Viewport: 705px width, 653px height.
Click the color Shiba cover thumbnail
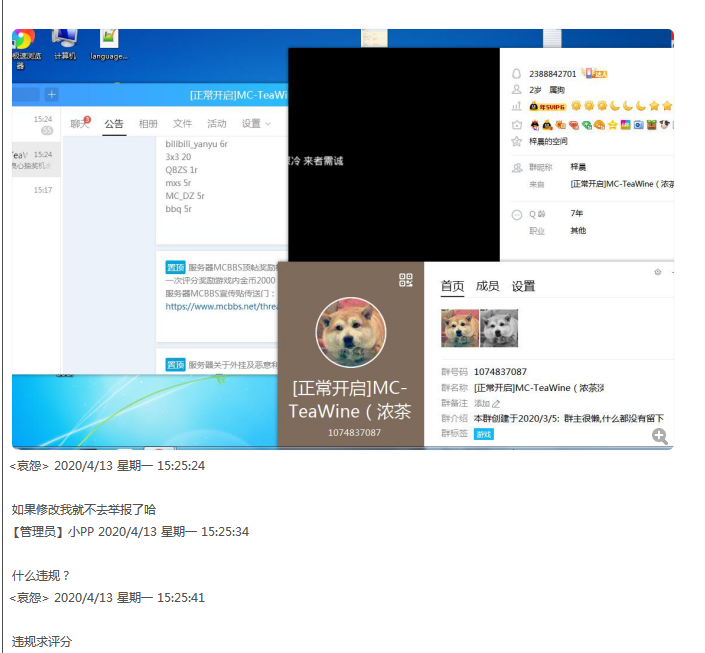[460, 328]
